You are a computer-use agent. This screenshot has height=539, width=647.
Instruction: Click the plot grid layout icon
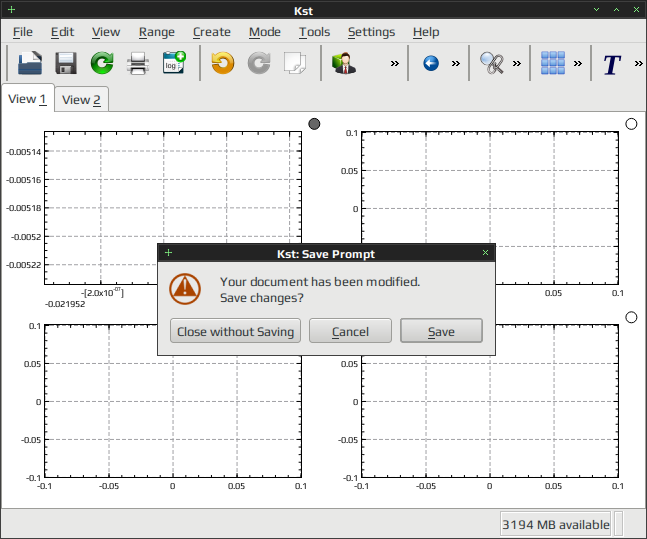553,63
